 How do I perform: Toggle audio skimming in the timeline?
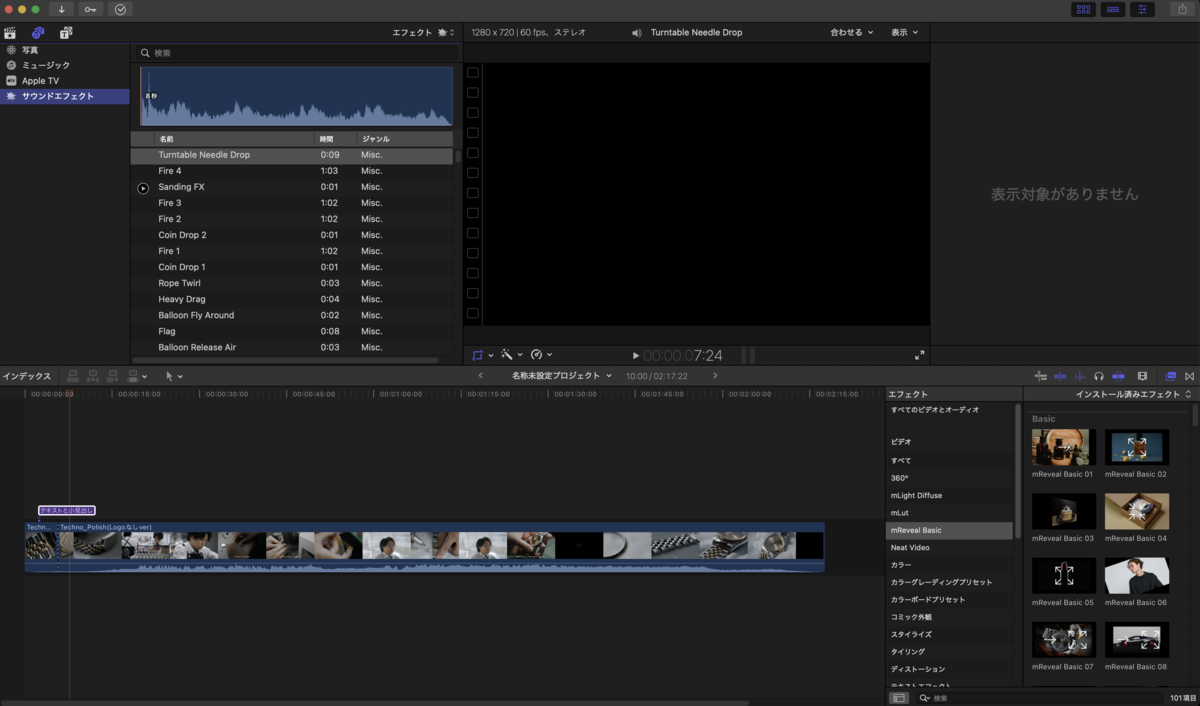point(1079,376)
